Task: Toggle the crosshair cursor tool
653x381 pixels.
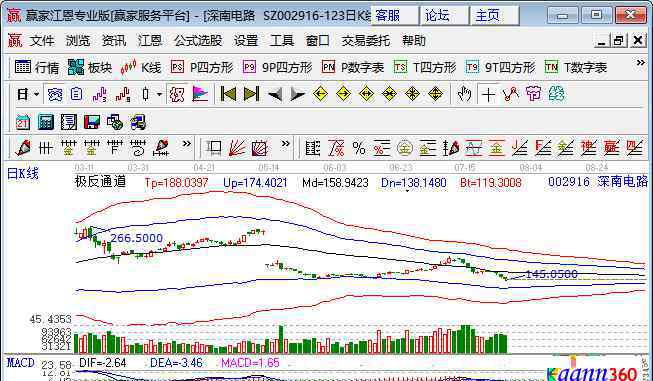Action: tap(488, 95)
